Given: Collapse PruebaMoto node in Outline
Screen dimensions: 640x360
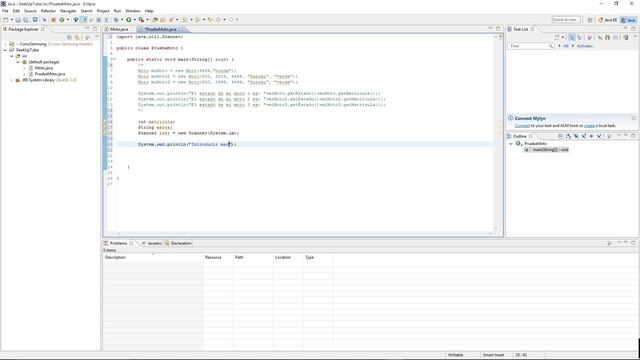Looking at the screenshot, I should (511, 144).
